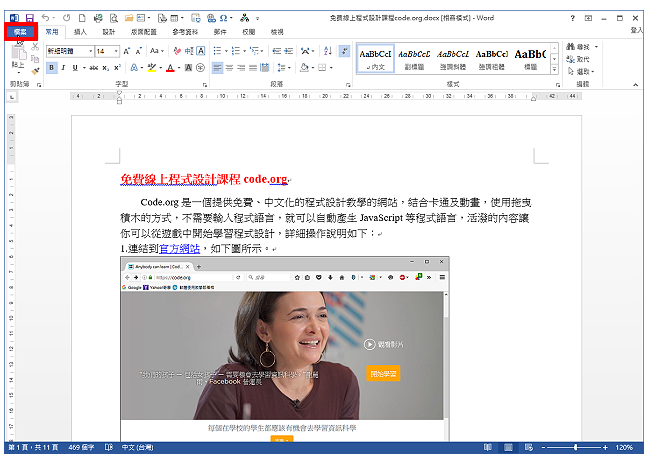Viewport: 658px width, 459px height.
Task: Toggle show/hide paragraph marks
Action: tap(344, 51)
